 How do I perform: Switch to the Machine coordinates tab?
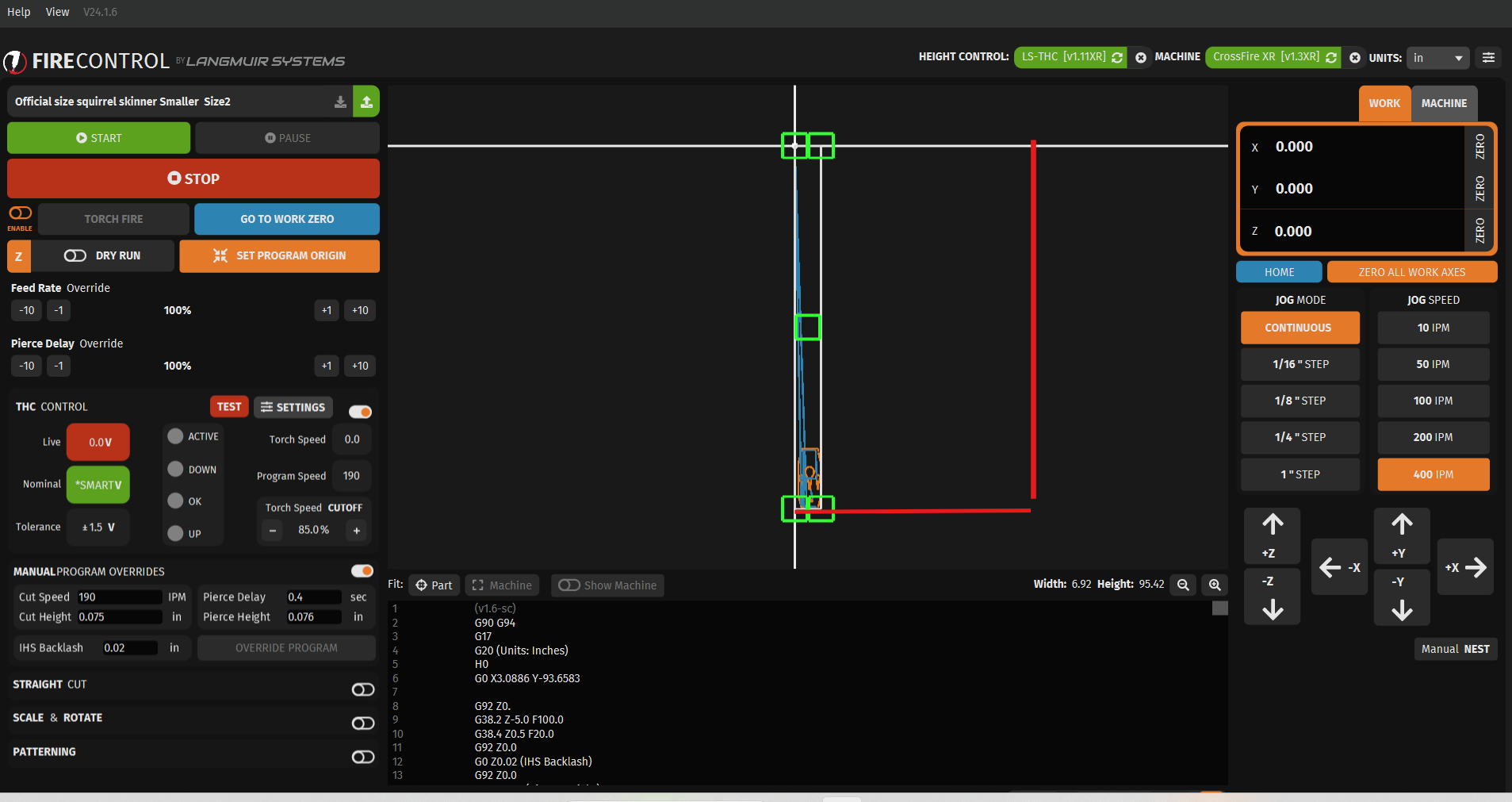(x=1443, y=103)
